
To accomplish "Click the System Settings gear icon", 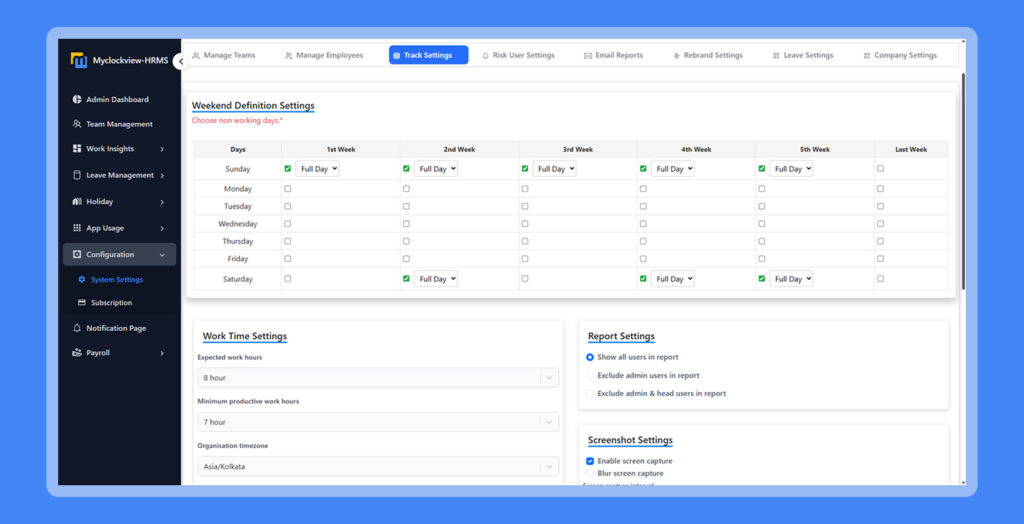I will tap(82, 280).
